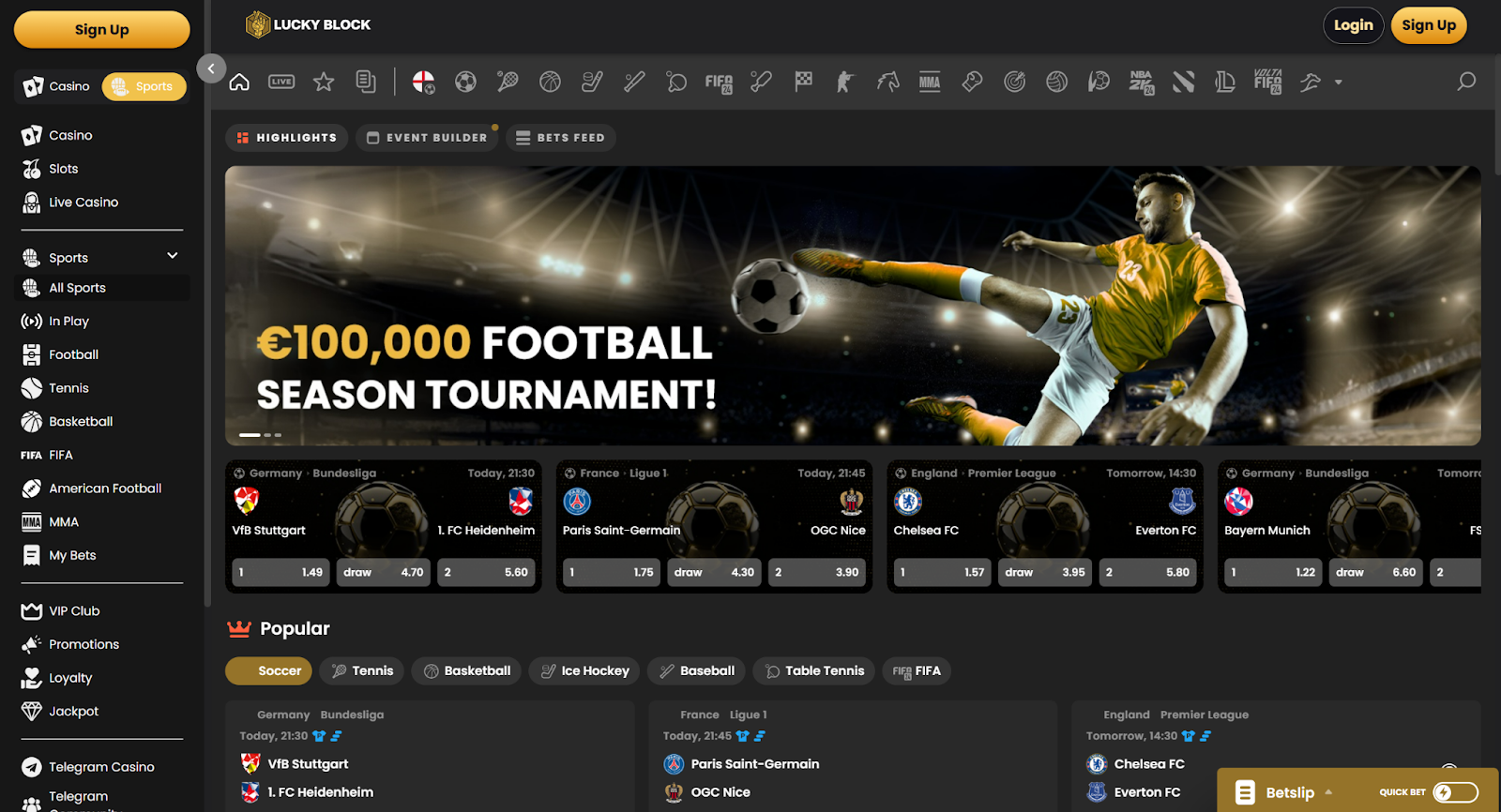Select the darts target icon
Viewport: 1501px width, 812px height.
tap(1014, 83)
